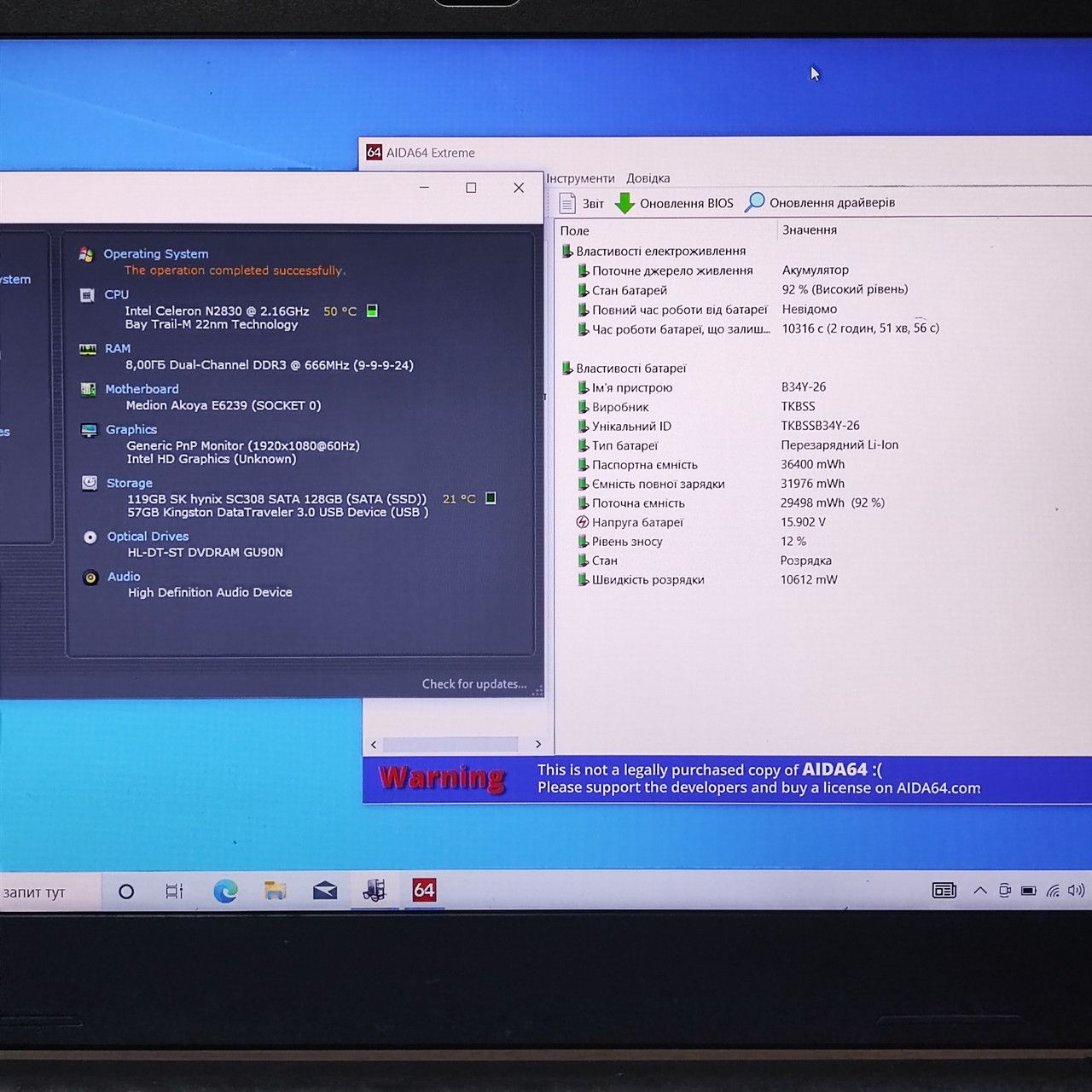Click the report page icon beside Звіт
Viewport: 1092px width, 1092px height.
[x=567, y=203]
